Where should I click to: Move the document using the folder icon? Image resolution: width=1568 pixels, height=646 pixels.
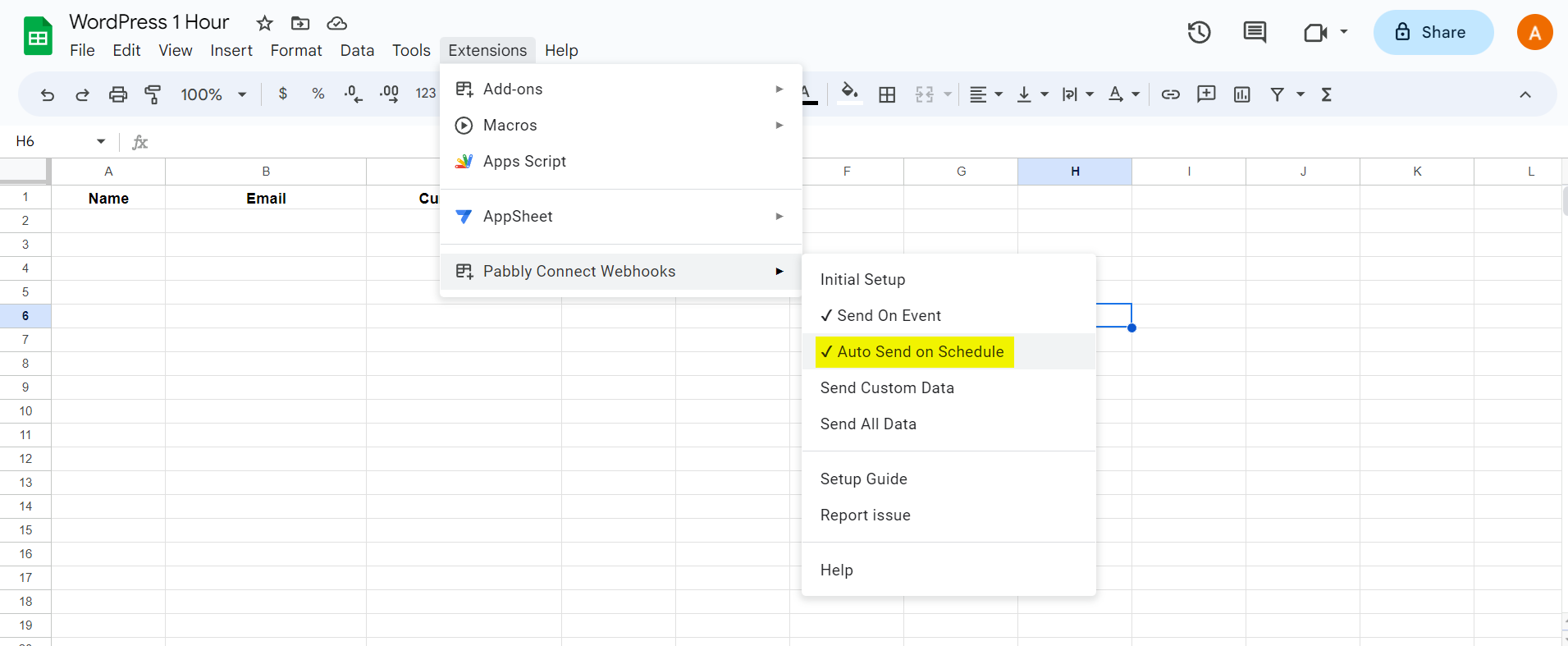point(300,23)
